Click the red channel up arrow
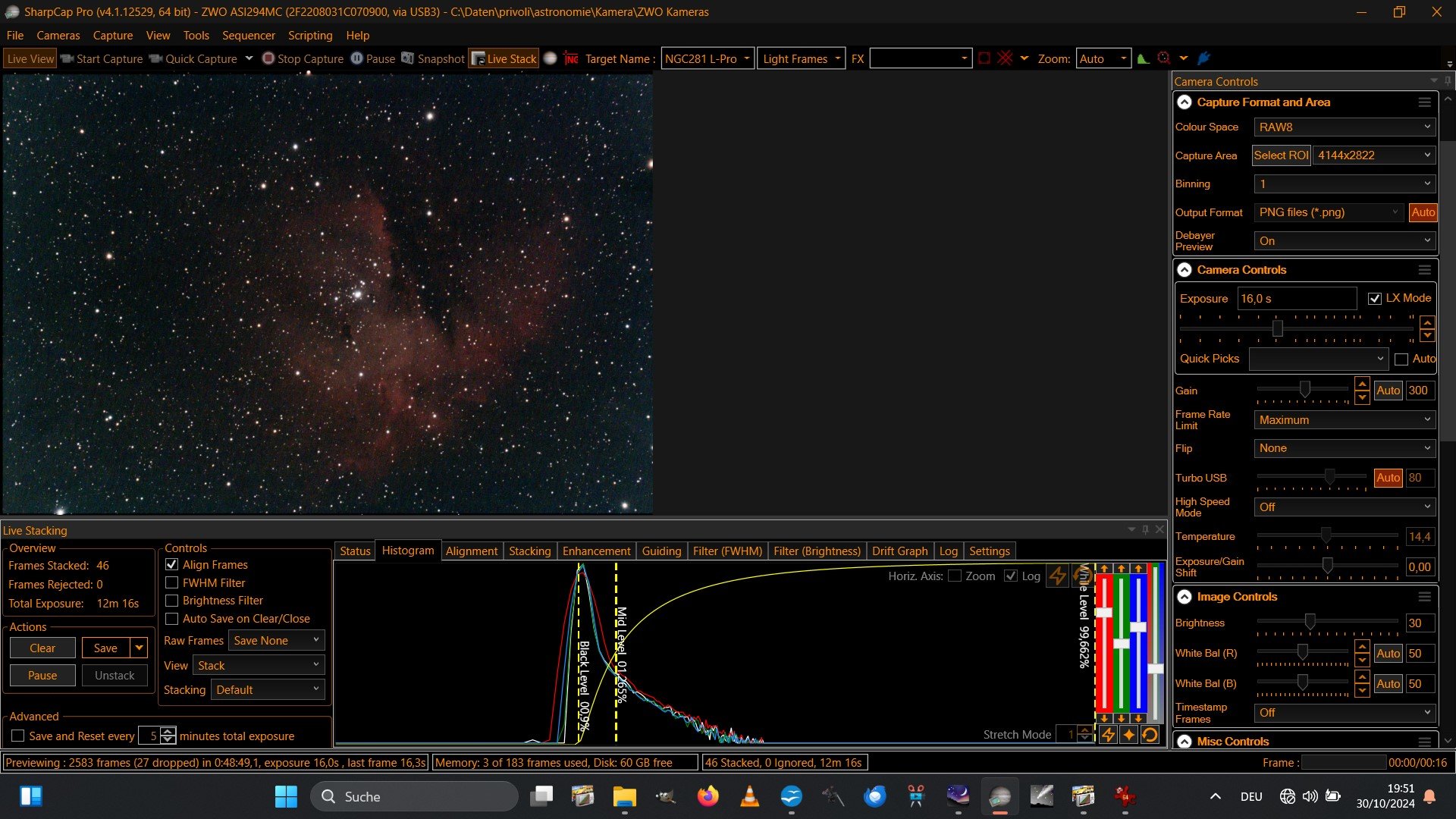The height and width of the screenshot is (819, 1456). (1104, 568)
